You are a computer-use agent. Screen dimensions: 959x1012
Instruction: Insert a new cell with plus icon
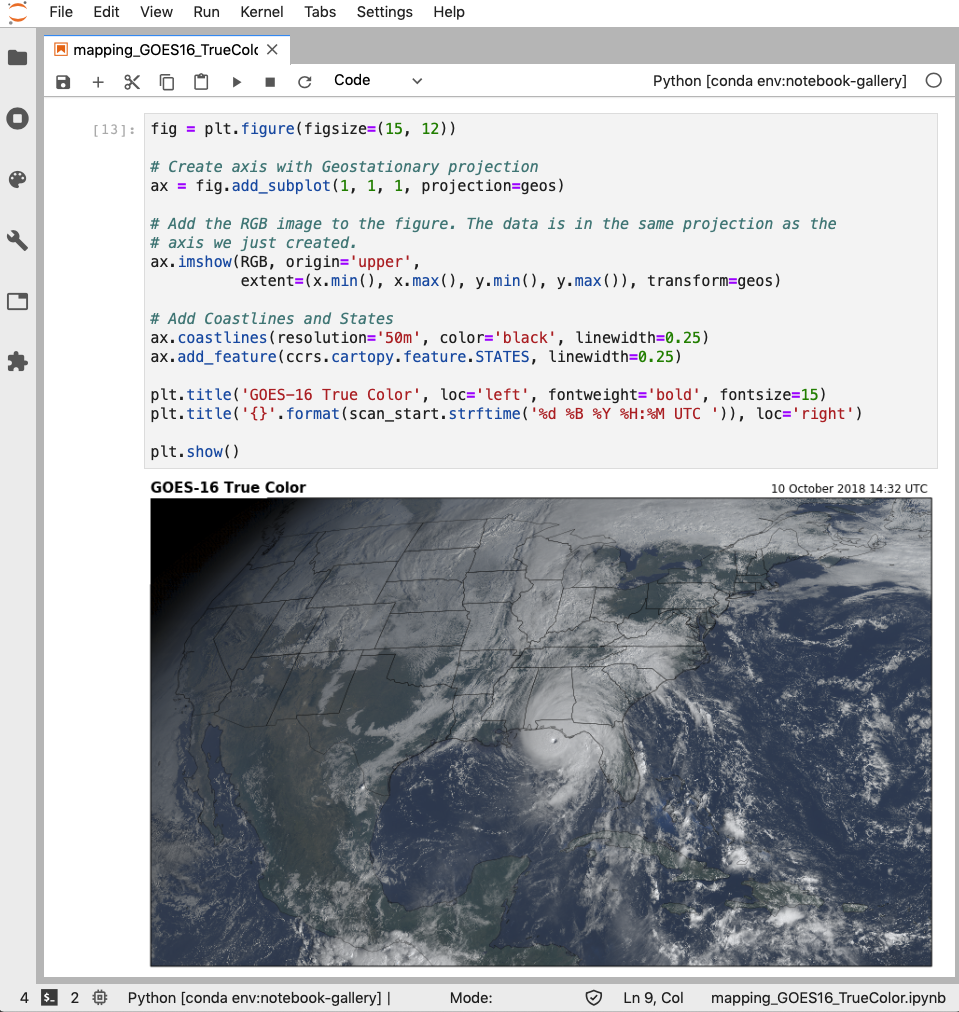point(98,82)
